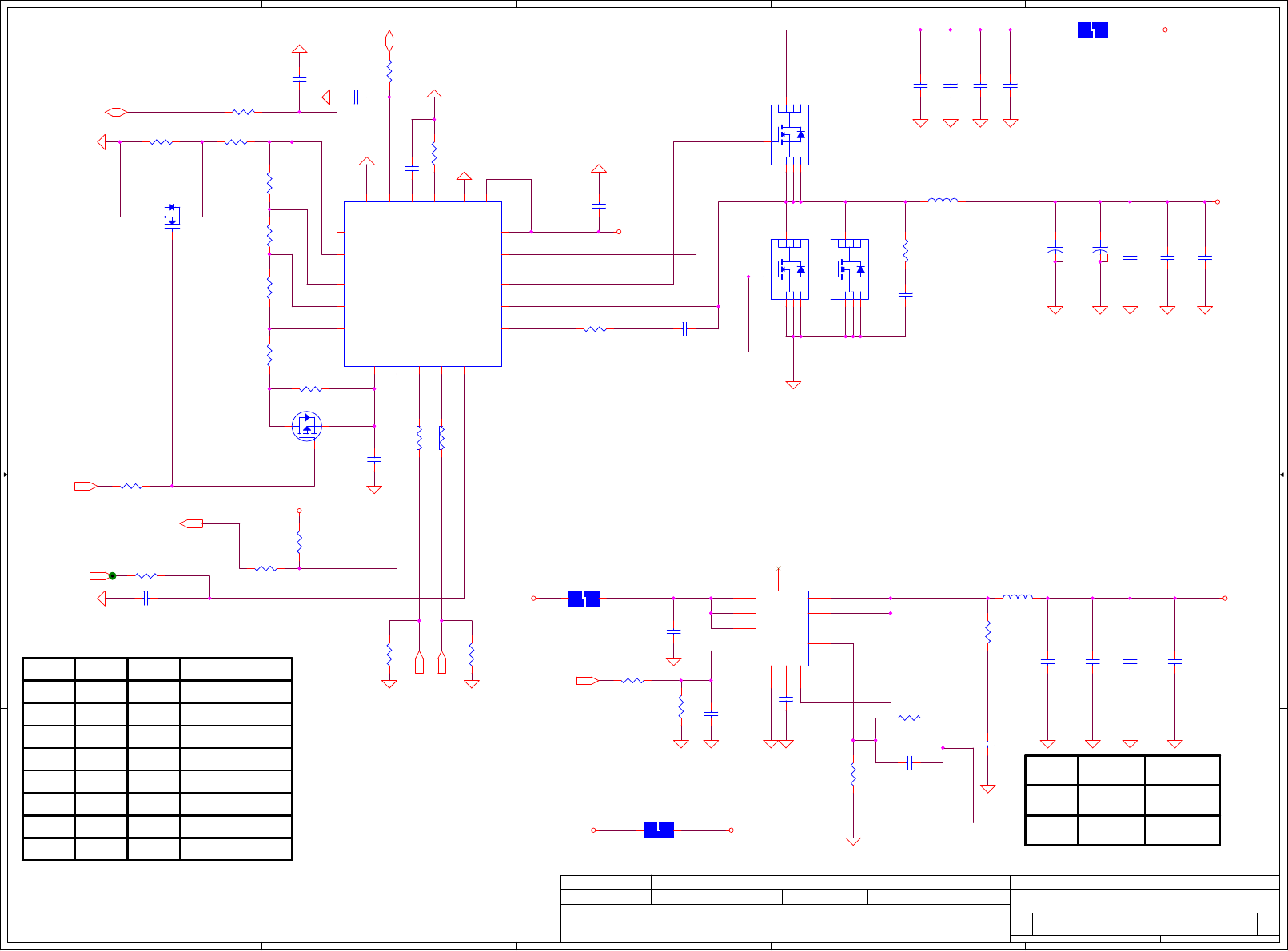
Task: Select the first polarized output capacitor
Action: (x=1055, y=253)
